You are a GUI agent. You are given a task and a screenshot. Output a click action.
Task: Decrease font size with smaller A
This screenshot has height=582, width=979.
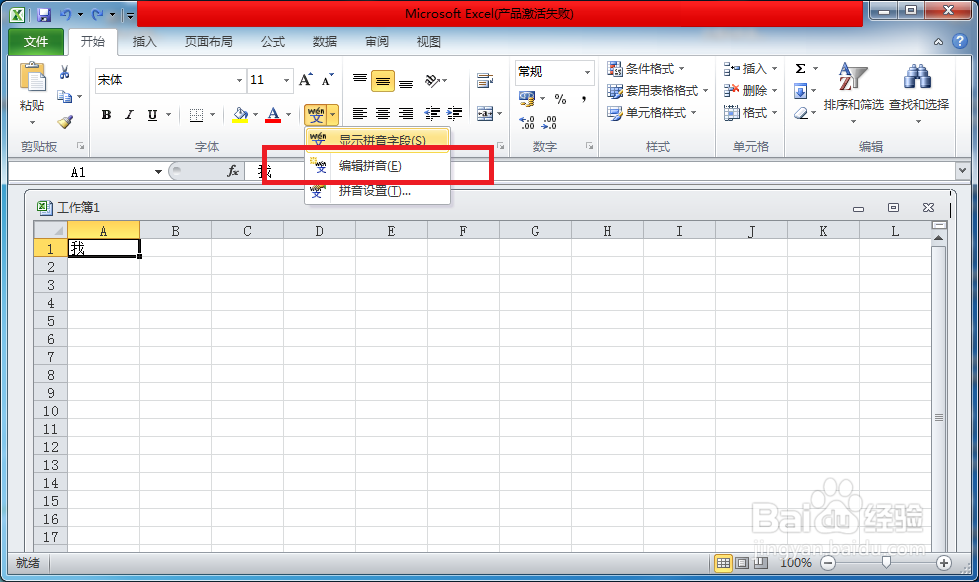328,80
